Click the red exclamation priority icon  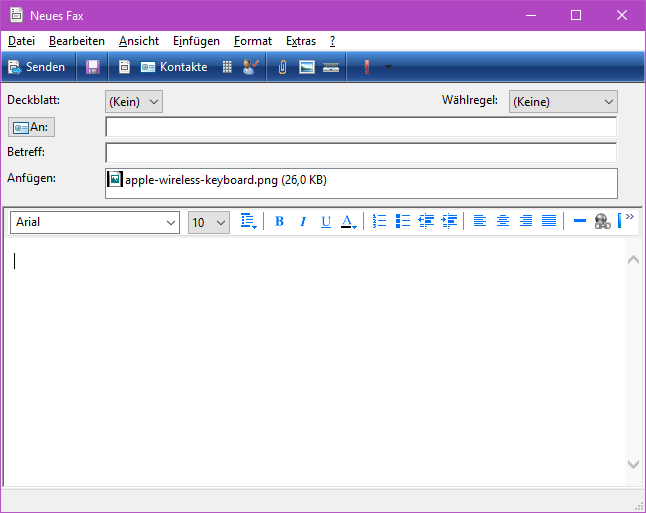point(367,67)
